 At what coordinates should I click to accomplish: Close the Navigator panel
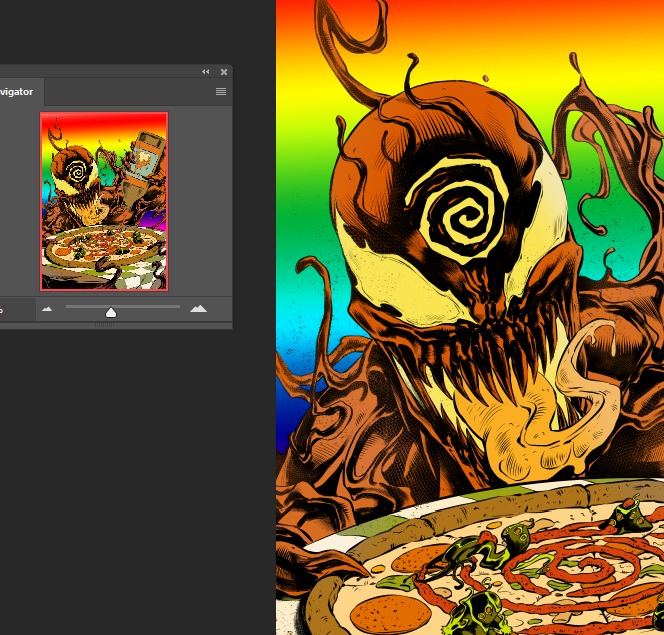[224, 72]
